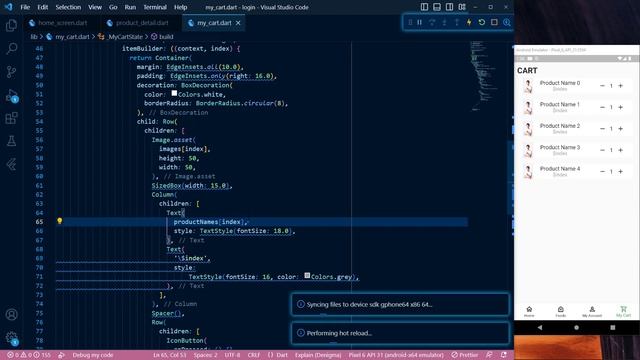The image size is (640, 360).
Task: Open the Edit menu
Action: (x=42, y=7)
